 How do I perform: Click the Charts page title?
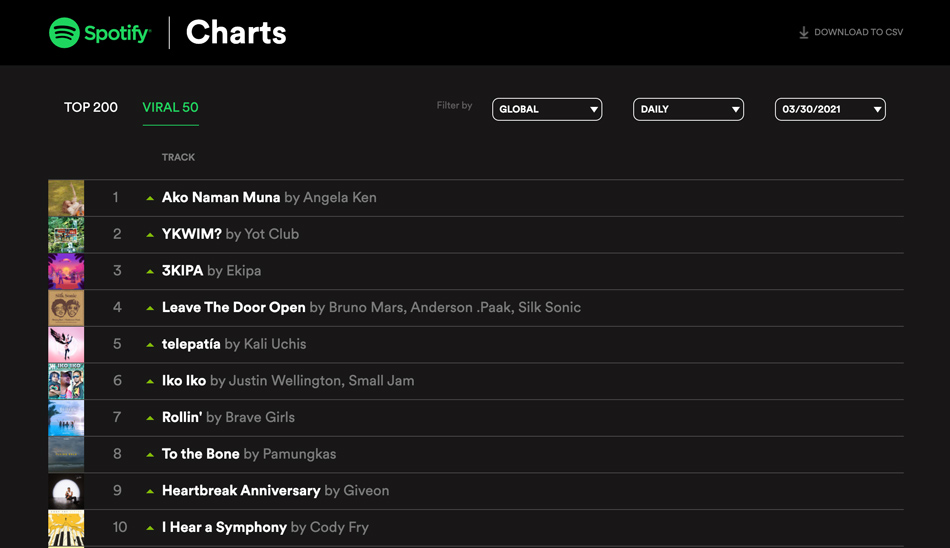tap(236, 32)
